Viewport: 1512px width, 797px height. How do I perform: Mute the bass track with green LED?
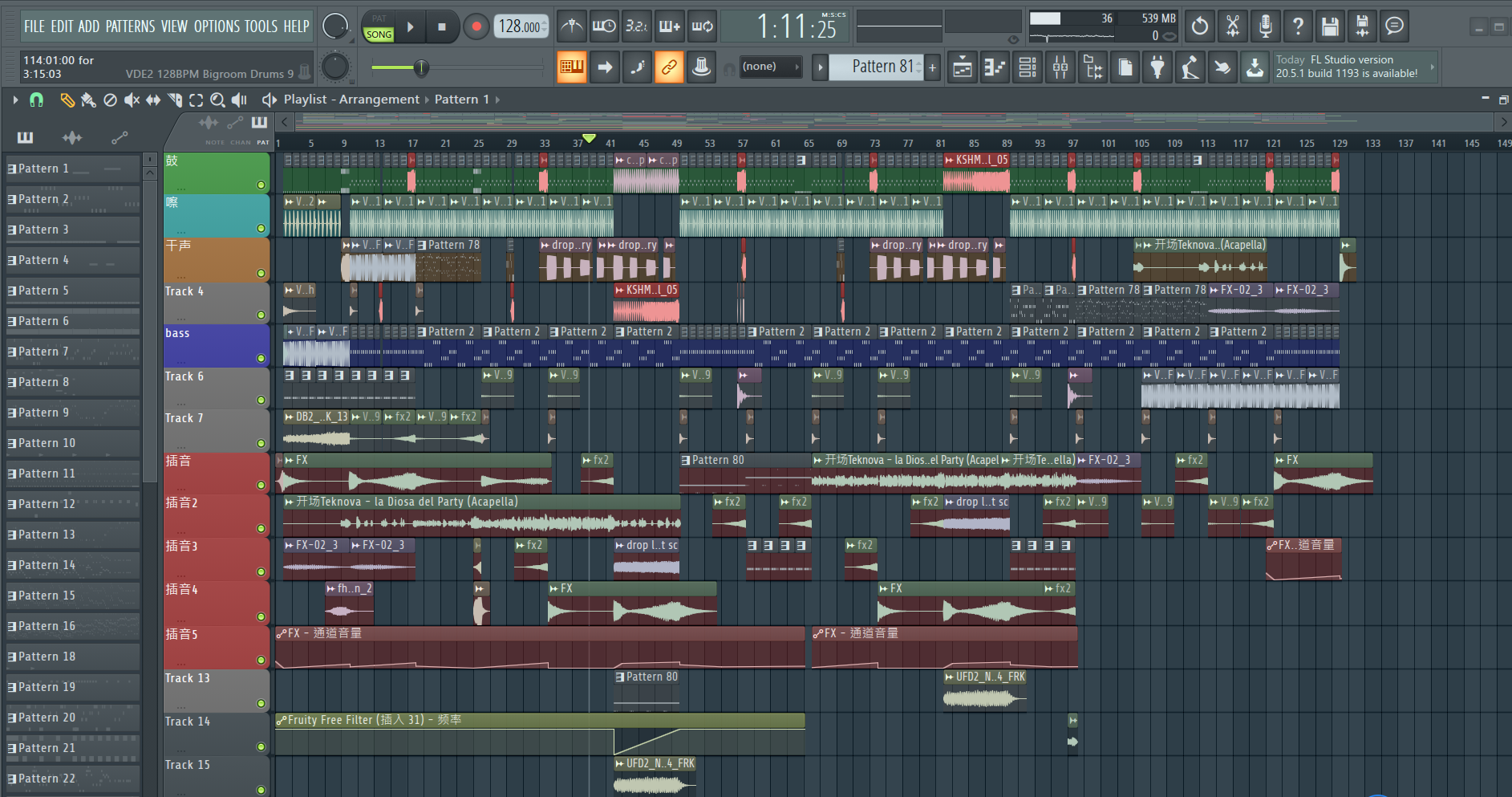261,358
